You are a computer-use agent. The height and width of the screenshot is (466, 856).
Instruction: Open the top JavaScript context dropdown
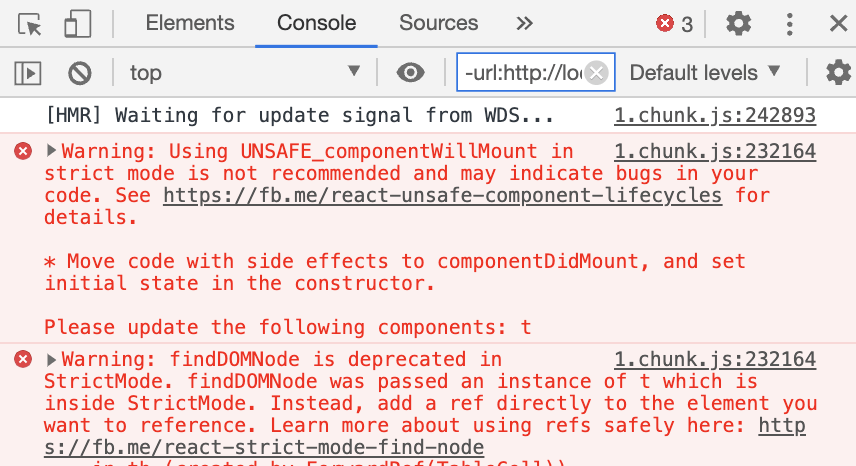245,72
